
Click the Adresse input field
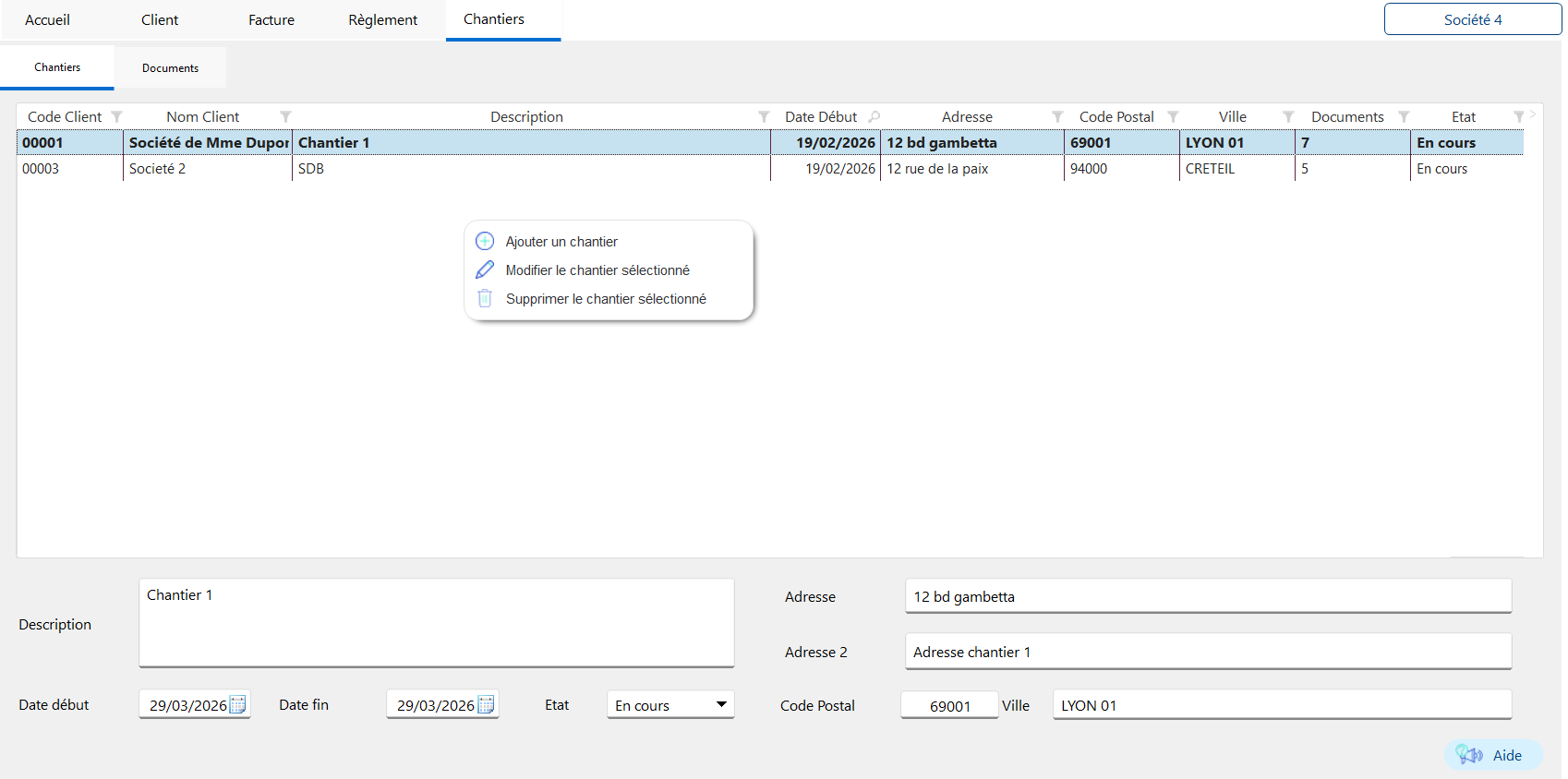(x=1208, y=596)
